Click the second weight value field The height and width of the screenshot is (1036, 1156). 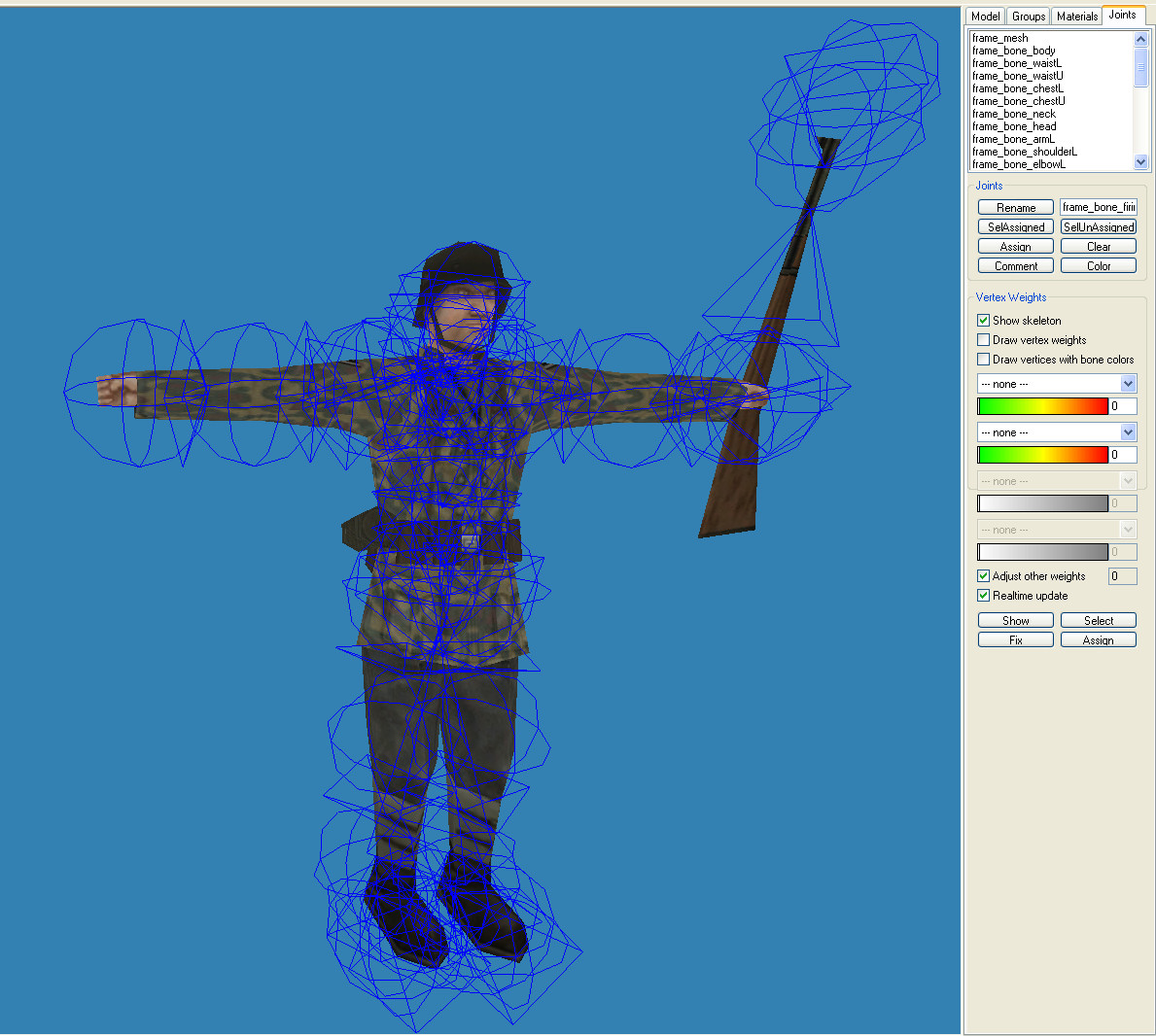[x=1123, y=454]
